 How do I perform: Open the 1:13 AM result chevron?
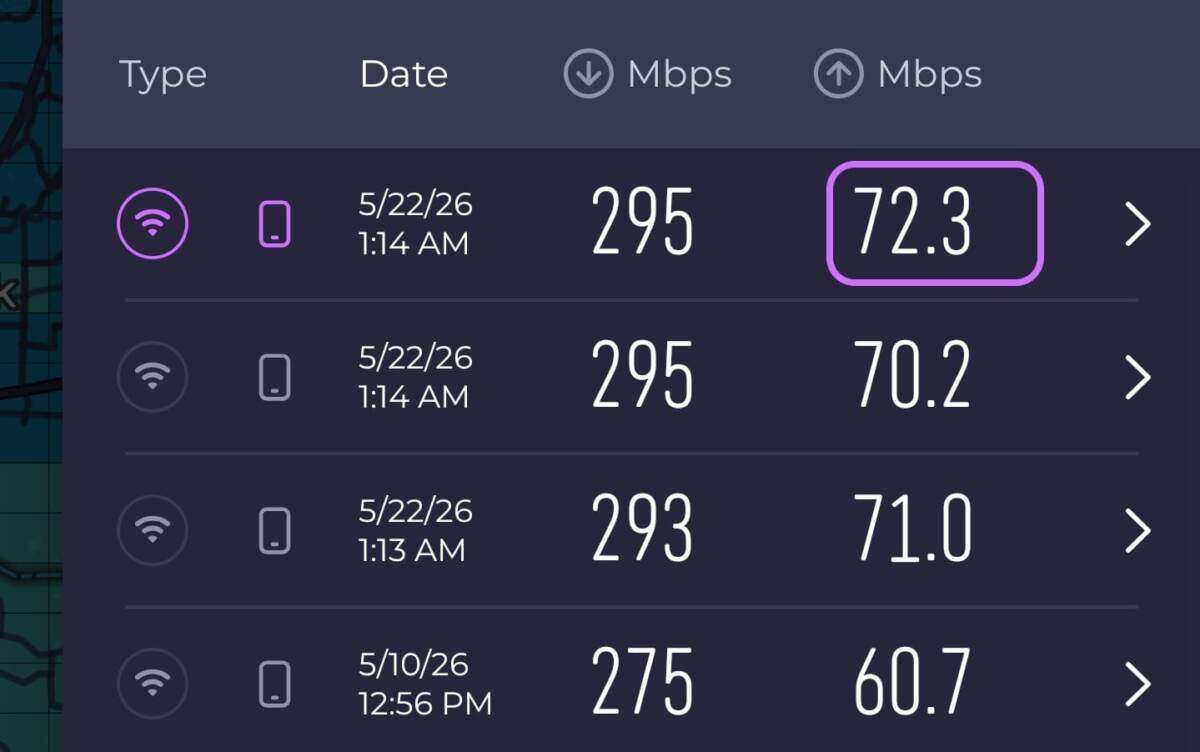(1137, 530)
